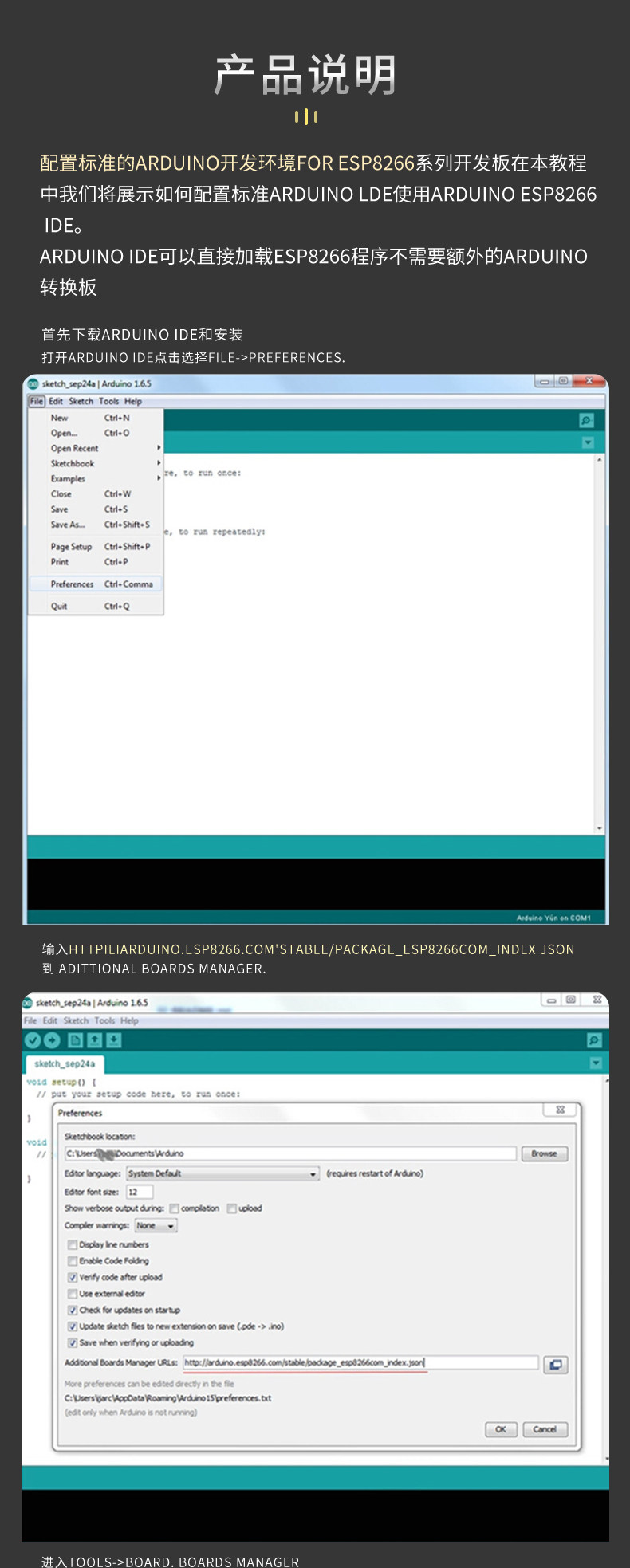Toggle compilation verbose output checkbox
Image resolution: width=630 pixels, height=1568 pixels.
(x=174, y=1208)
